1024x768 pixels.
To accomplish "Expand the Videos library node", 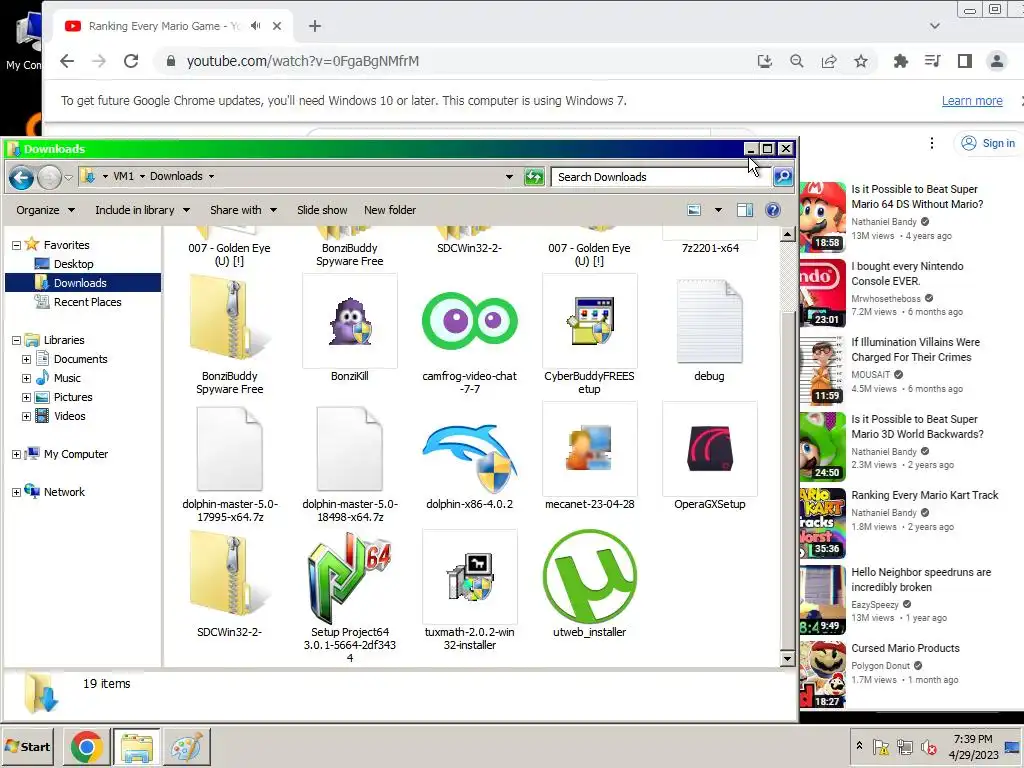I will click(x=26, y=416).
